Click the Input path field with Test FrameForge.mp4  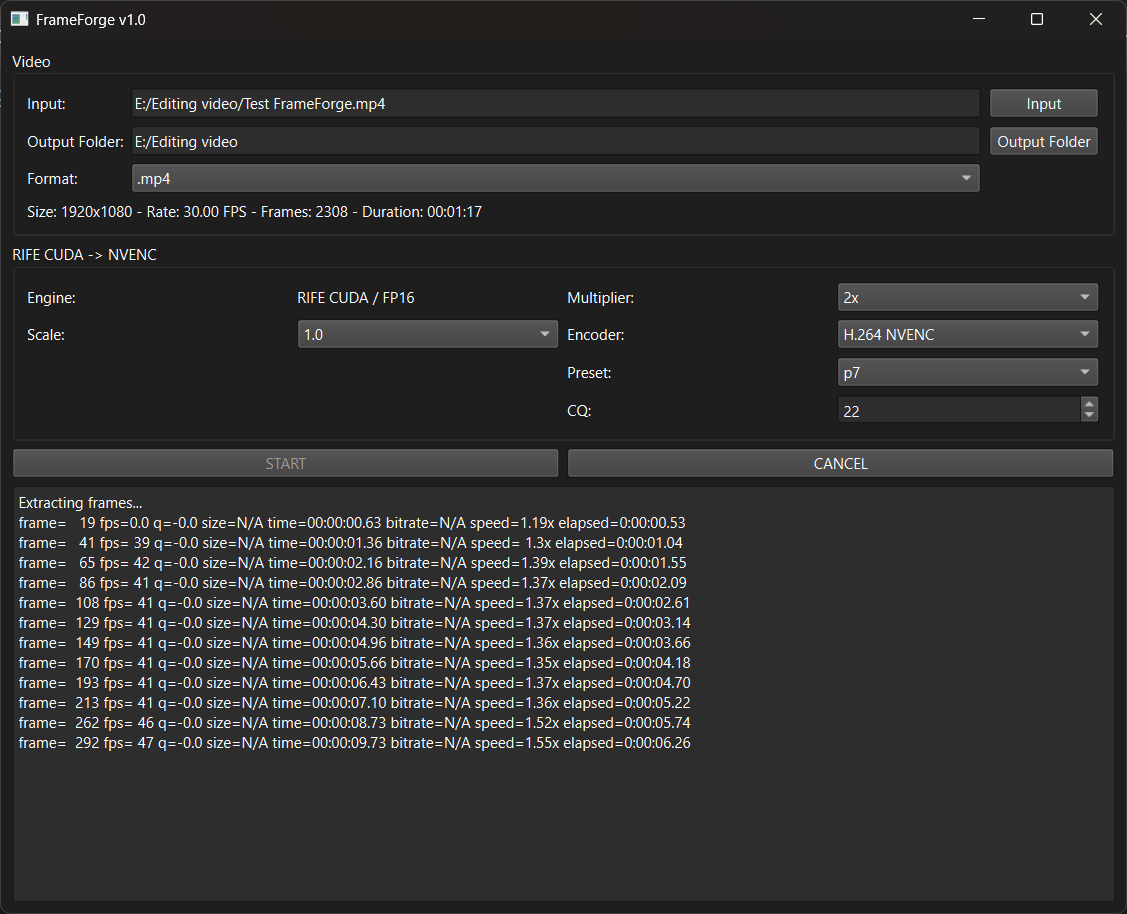556,103
